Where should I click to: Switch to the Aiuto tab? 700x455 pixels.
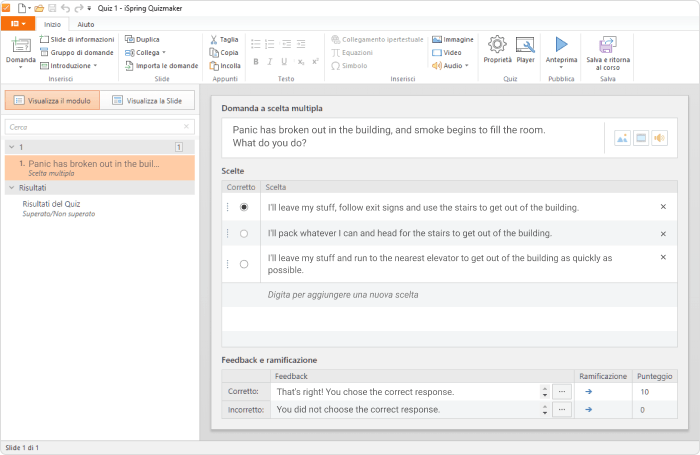pos(86,24)
